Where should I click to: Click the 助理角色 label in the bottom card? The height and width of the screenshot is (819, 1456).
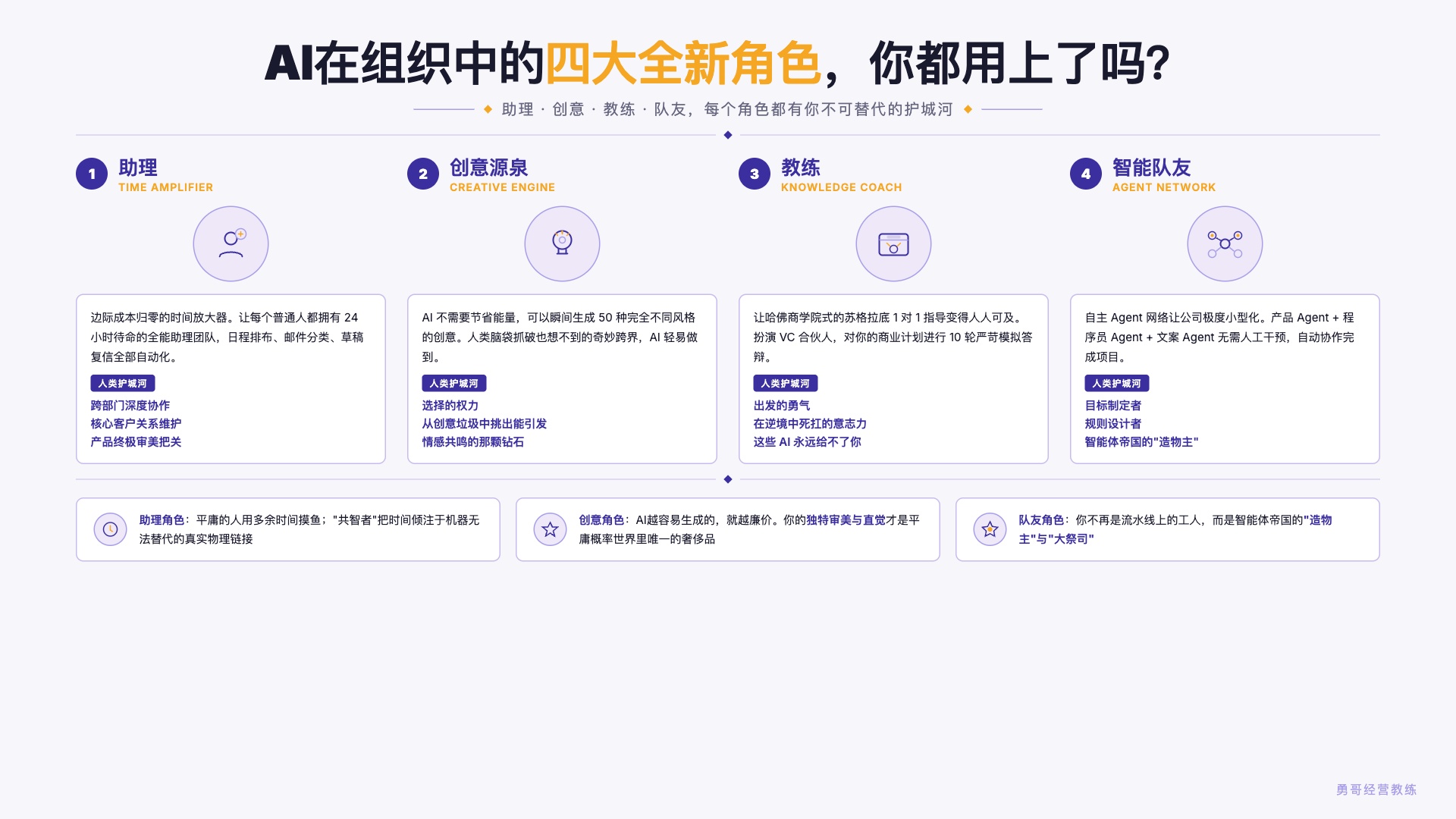click(162, 520)
